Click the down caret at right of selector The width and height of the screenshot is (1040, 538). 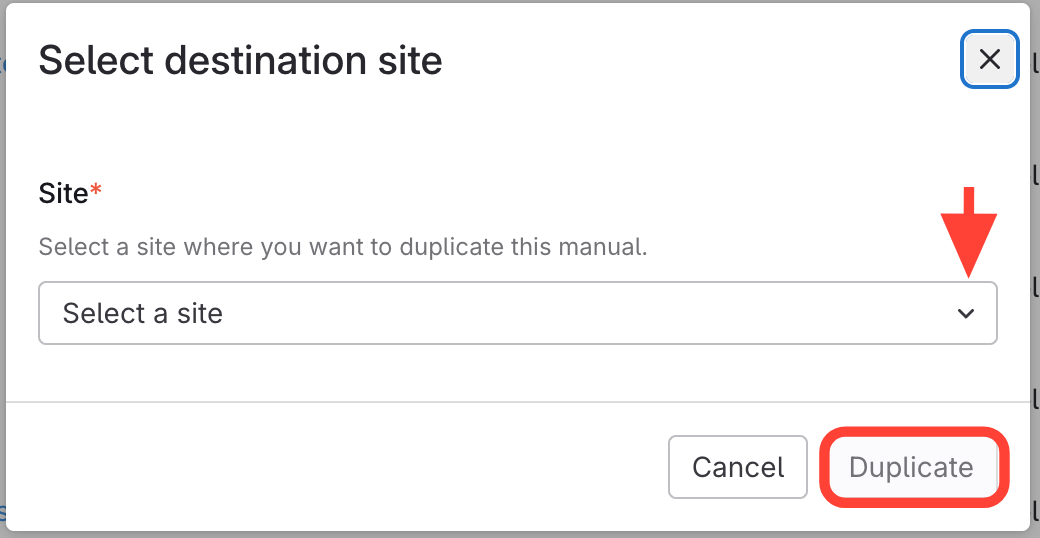click(x=965, y=314)
